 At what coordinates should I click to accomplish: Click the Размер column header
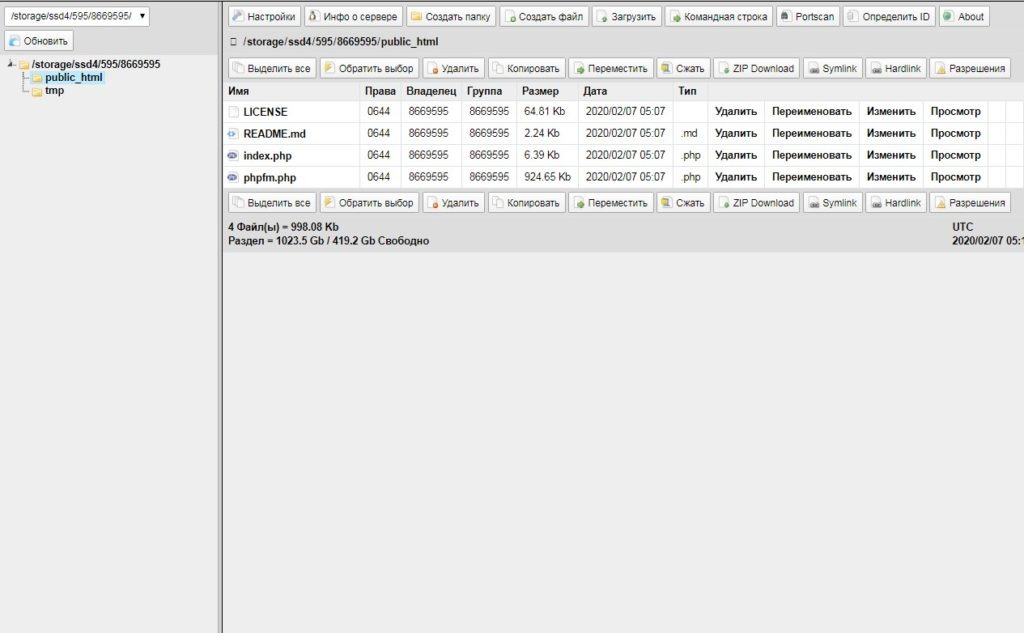point(540,91)
